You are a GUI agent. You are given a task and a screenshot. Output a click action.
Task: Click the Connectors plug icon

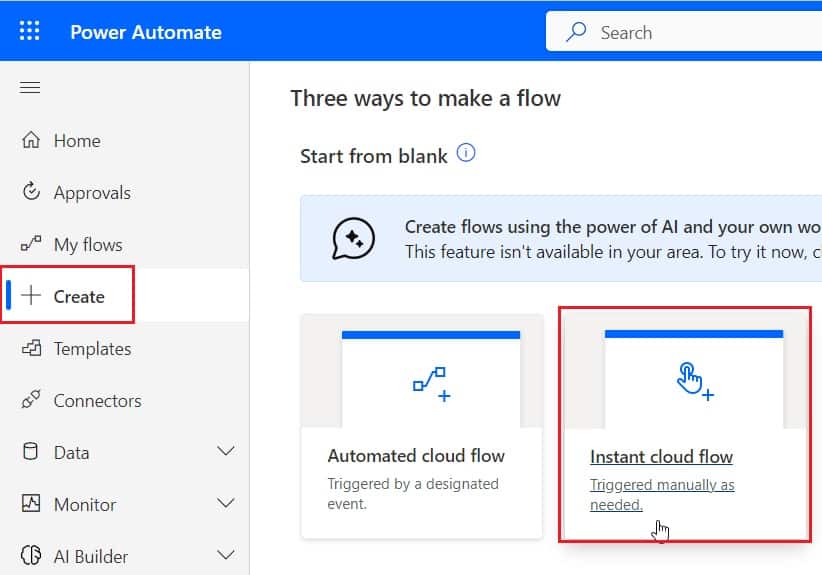pyautogui.click(x=31, y=399)
